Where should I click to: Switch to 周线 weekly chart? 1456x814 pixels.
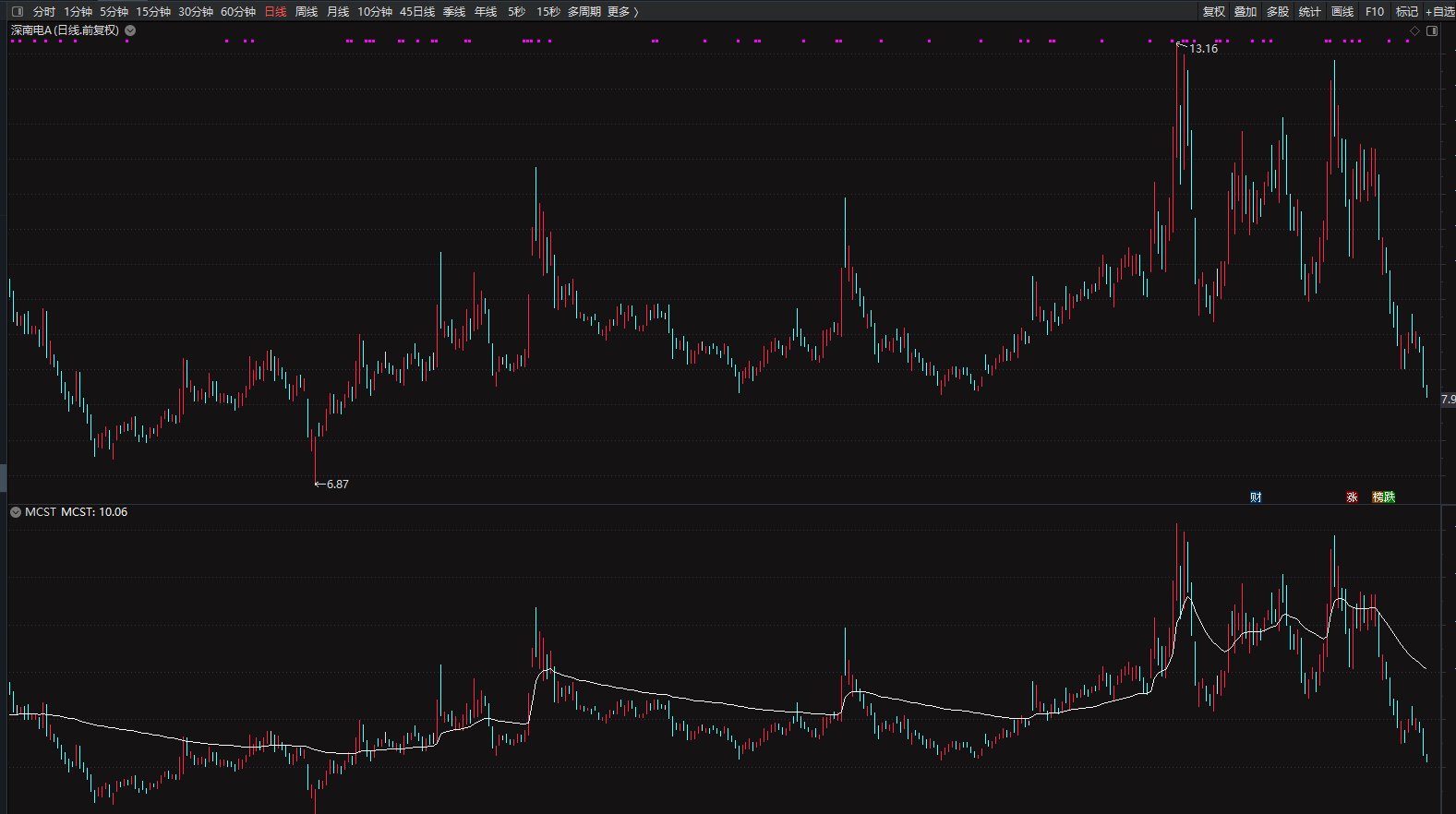[x=307, y=12]
